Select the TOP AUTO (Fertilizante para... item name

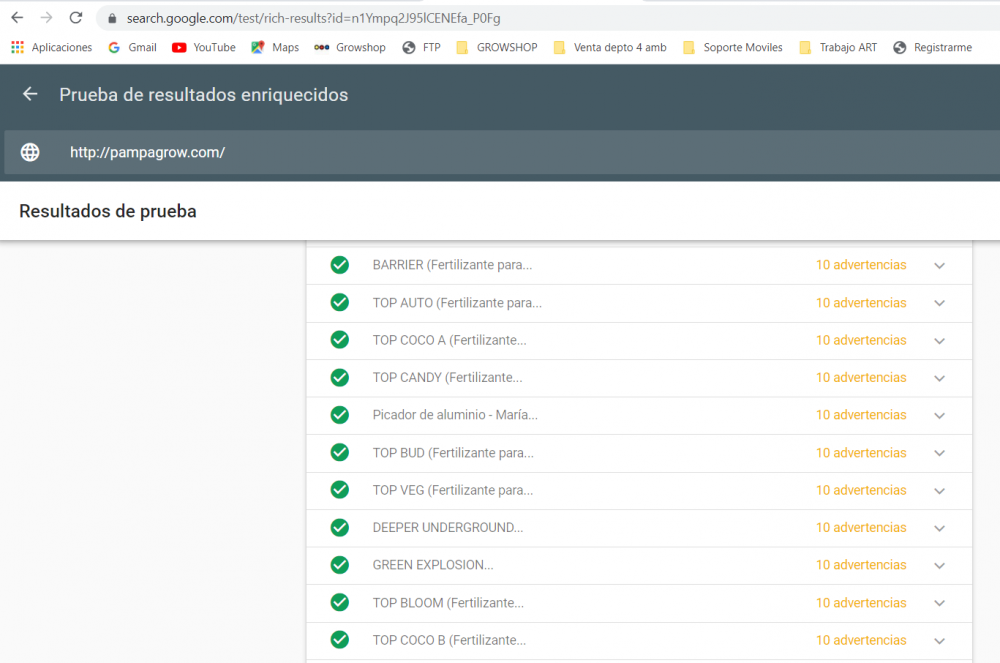457,302
